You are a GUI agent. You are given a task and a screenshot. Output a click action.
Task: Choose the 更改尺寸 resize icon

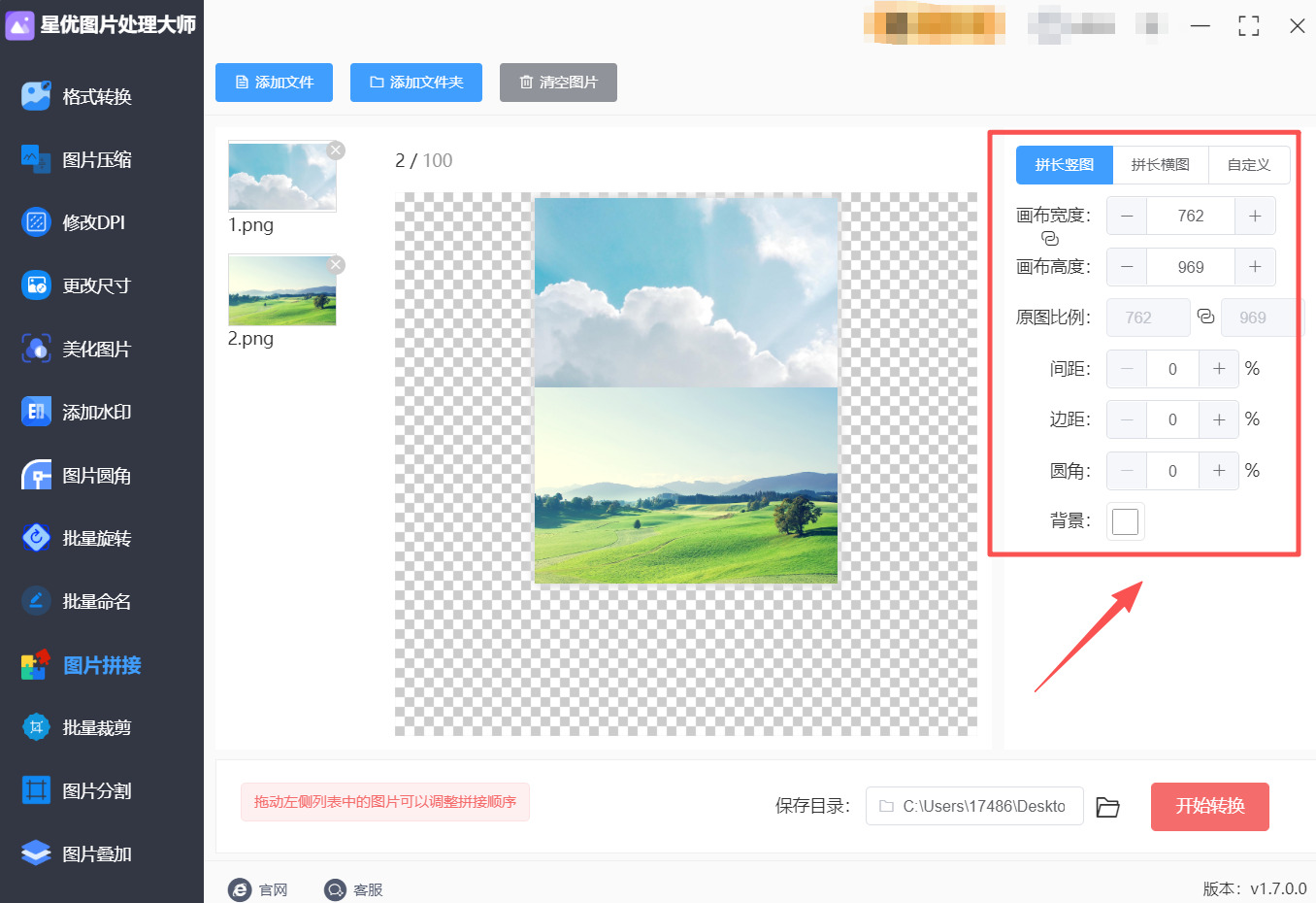(36, 285)
